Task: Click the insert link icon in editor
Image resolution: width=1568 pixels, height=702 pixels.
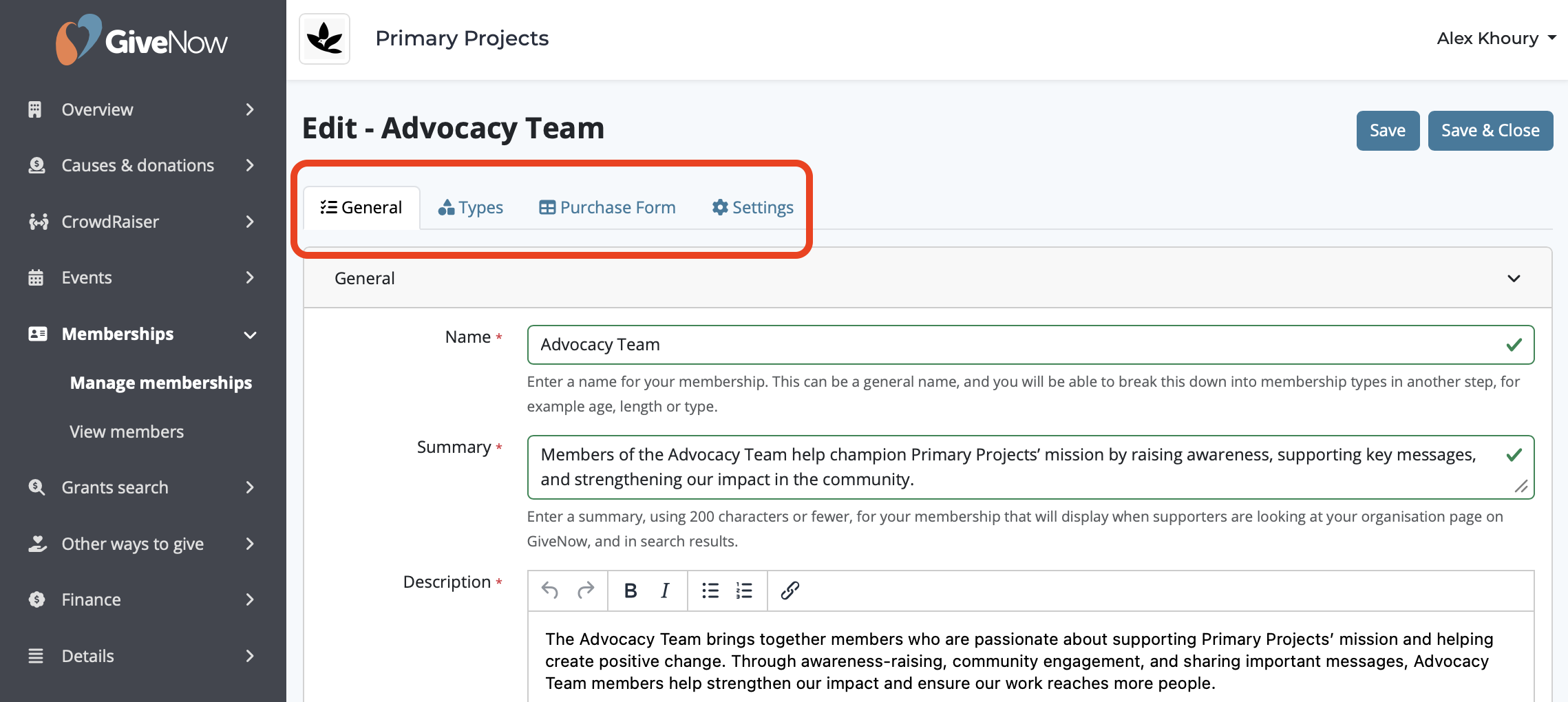Action: tap(790, 591)
